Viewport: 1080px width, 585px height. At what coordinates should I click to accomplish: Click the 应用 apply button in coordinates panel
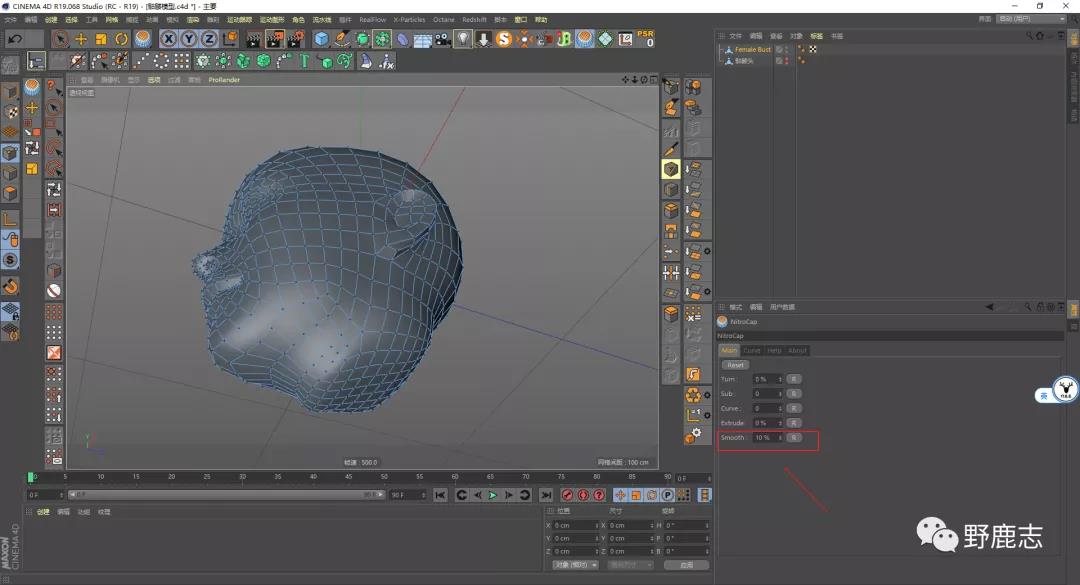[x=687, y=565]
